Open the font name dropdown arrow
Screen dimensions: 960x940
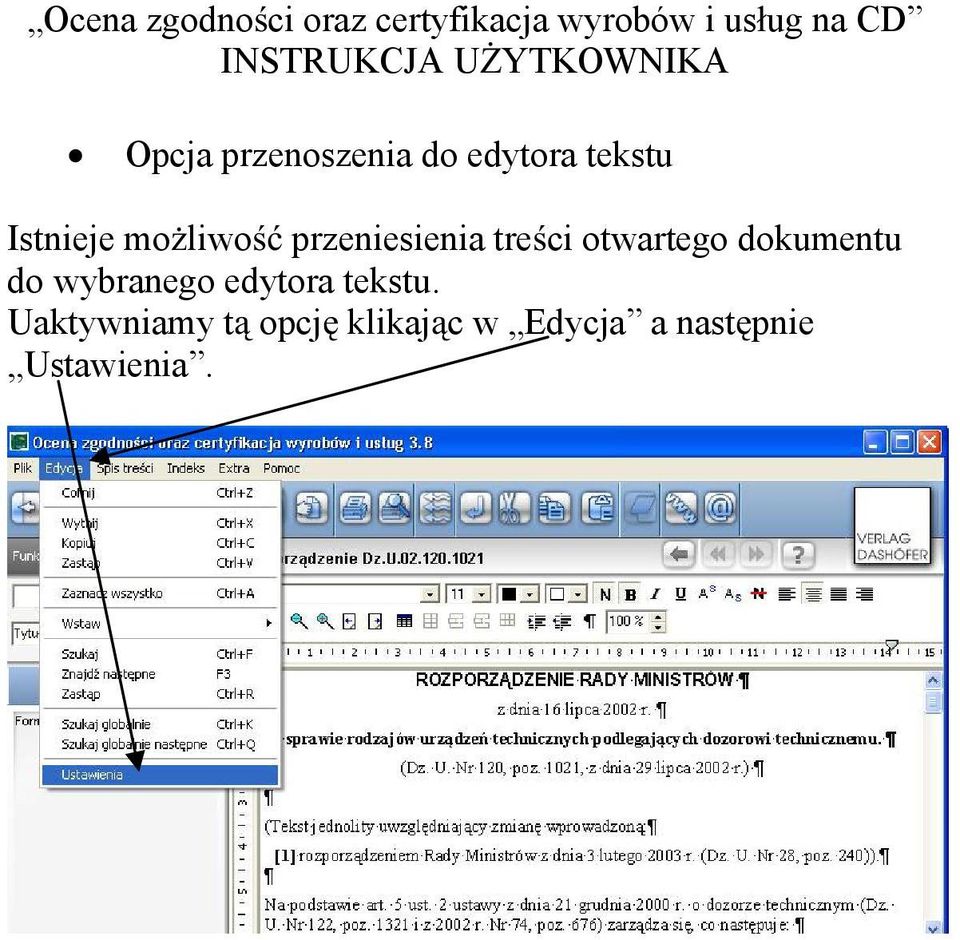point(430,594)
